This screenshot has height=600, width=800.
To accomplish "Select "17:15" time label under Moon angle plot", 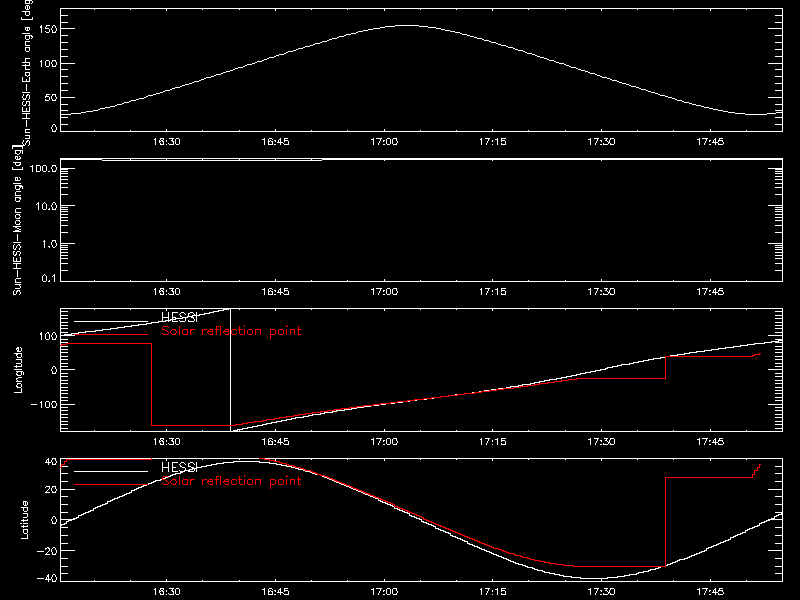I will 493,292.
